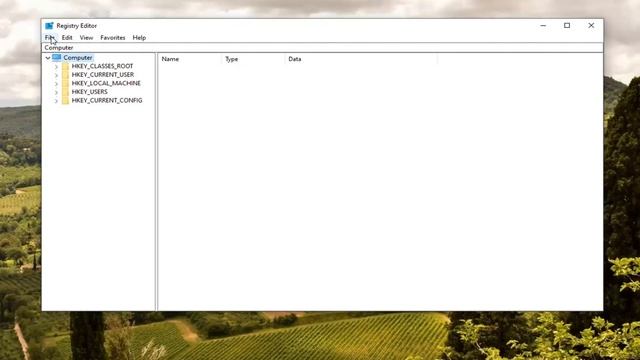The image size is (640, 360).
Task: Minimize the Registry Editor window
Action: pos(543,25)
